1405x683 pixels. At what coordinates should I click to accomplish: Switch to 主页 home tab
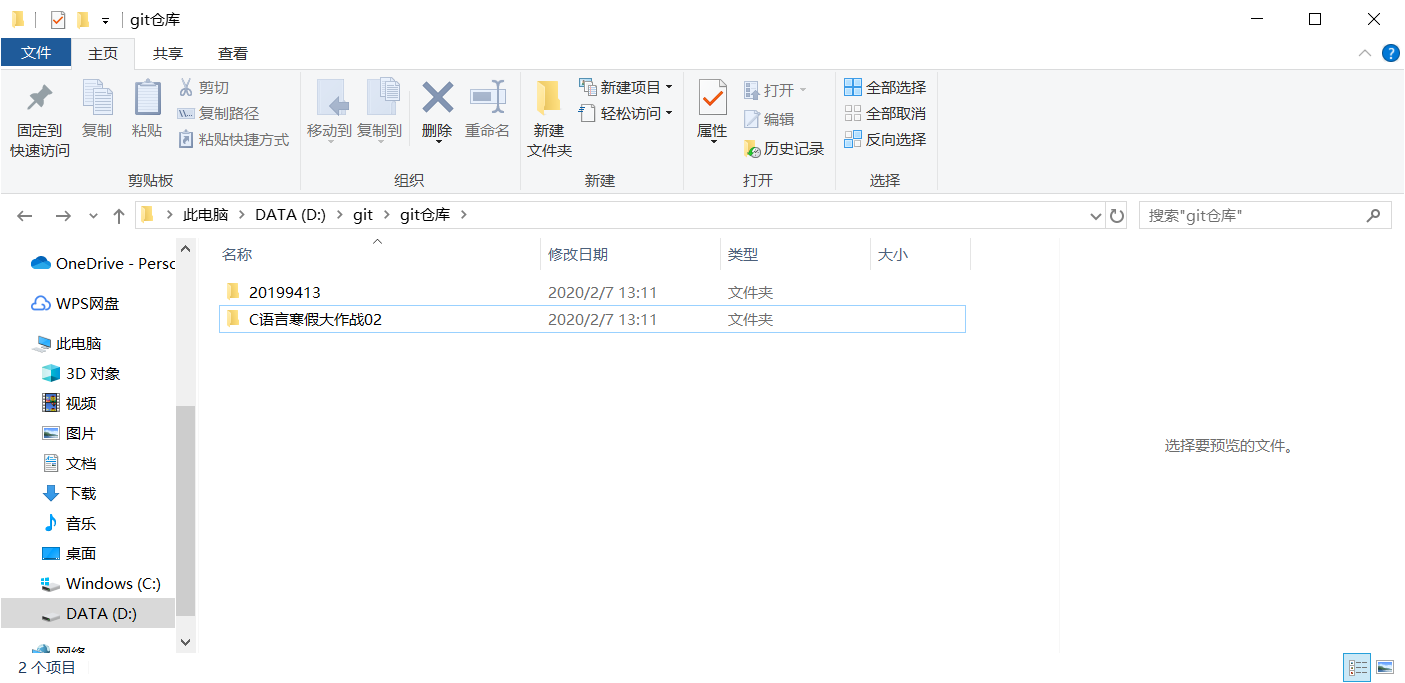pyautogui.click(x=103, y=54)
